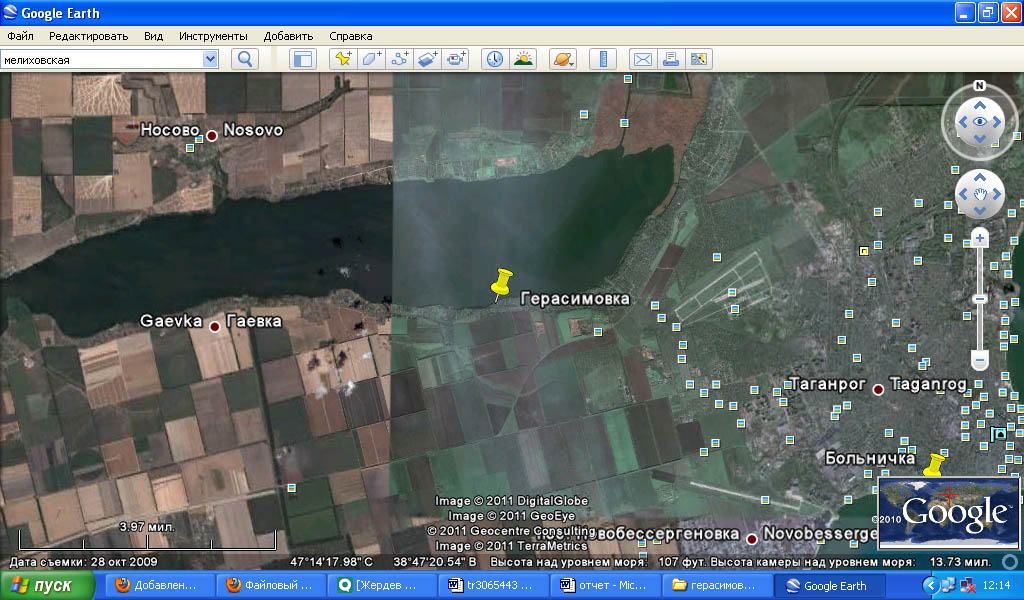Click the Носово place marker dot

(x=212, y=136)
